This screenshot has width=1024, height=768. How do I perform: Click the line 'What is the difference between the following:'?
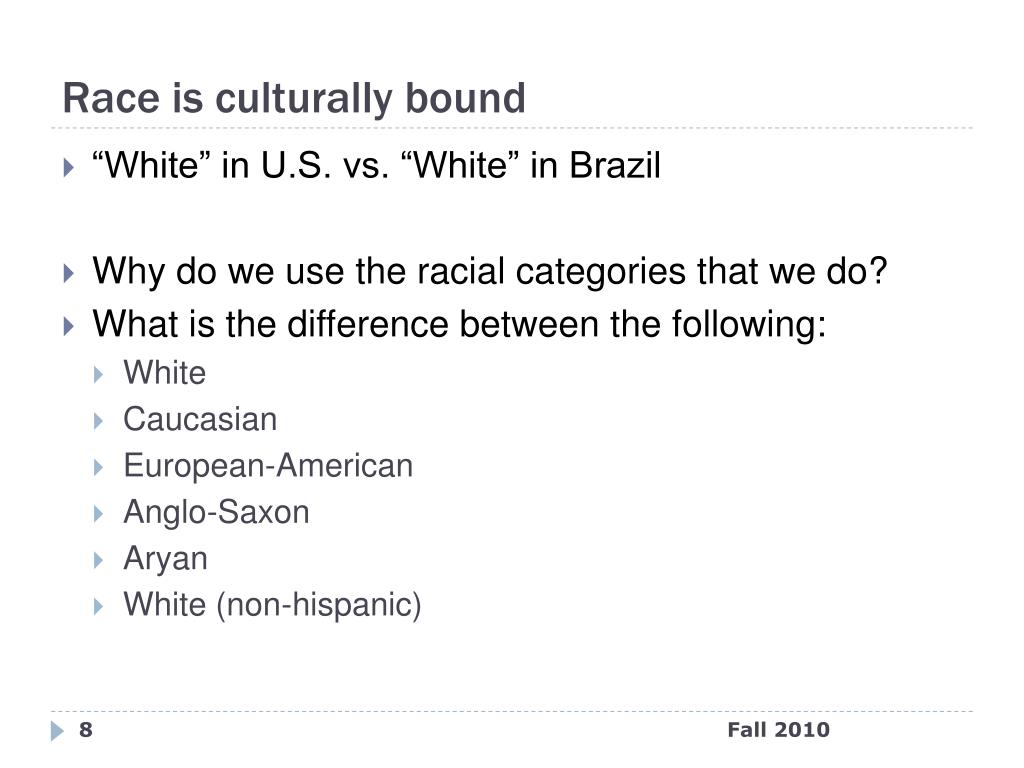459,324
